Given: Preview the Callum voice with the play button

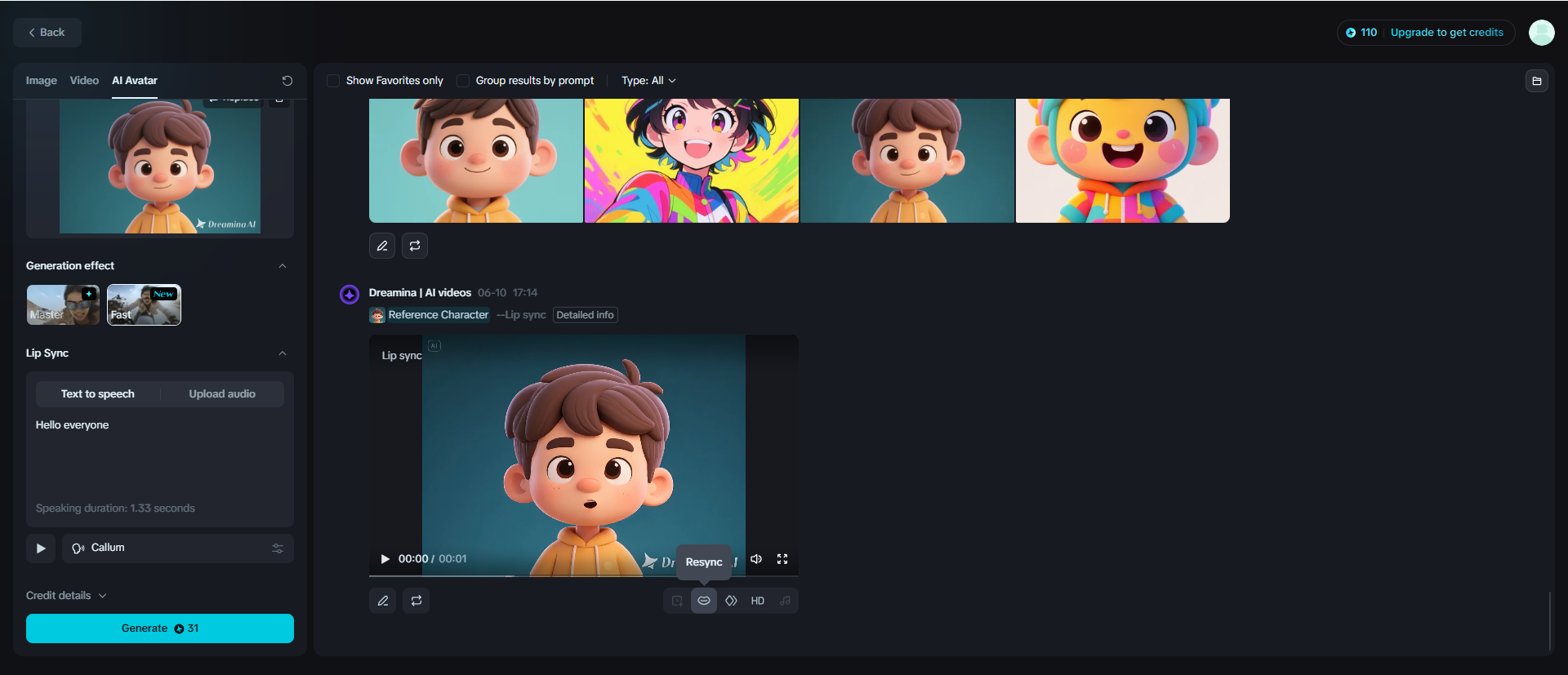Looking at the screenshot, I should (41, 548).
